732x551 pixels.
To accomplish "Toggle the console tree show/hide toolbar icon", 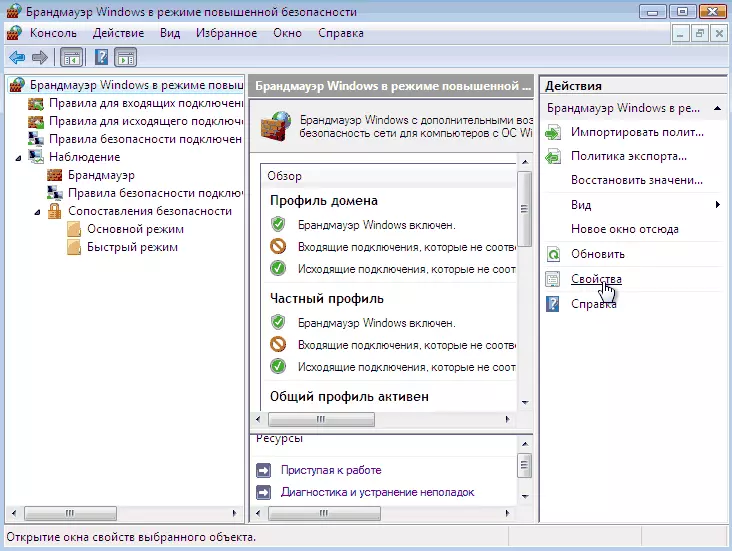I will pos(72,57).
